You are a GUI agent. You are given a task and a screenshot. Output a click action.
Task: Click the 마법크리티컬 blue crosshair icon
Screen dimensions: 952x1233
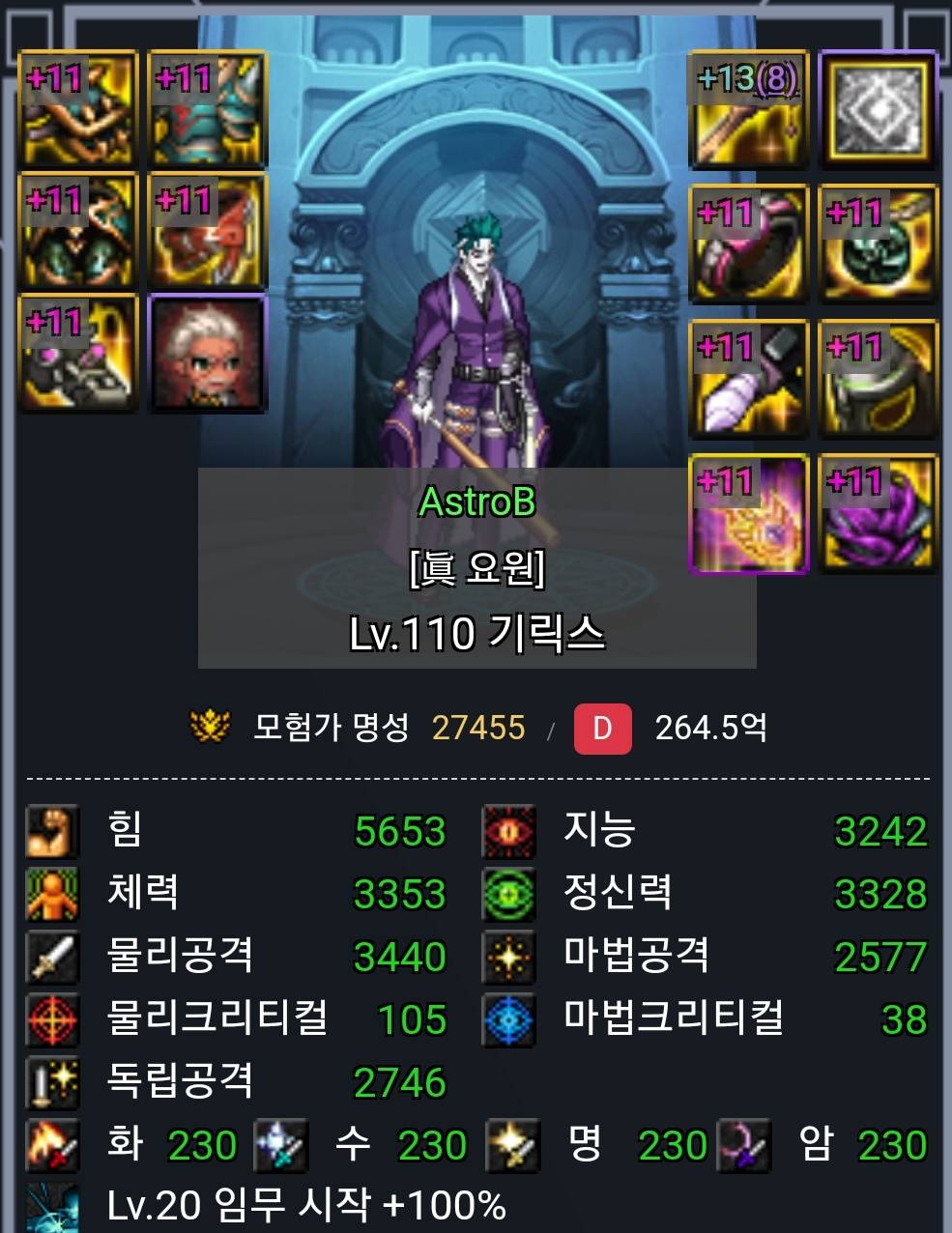coord(508,1019)
